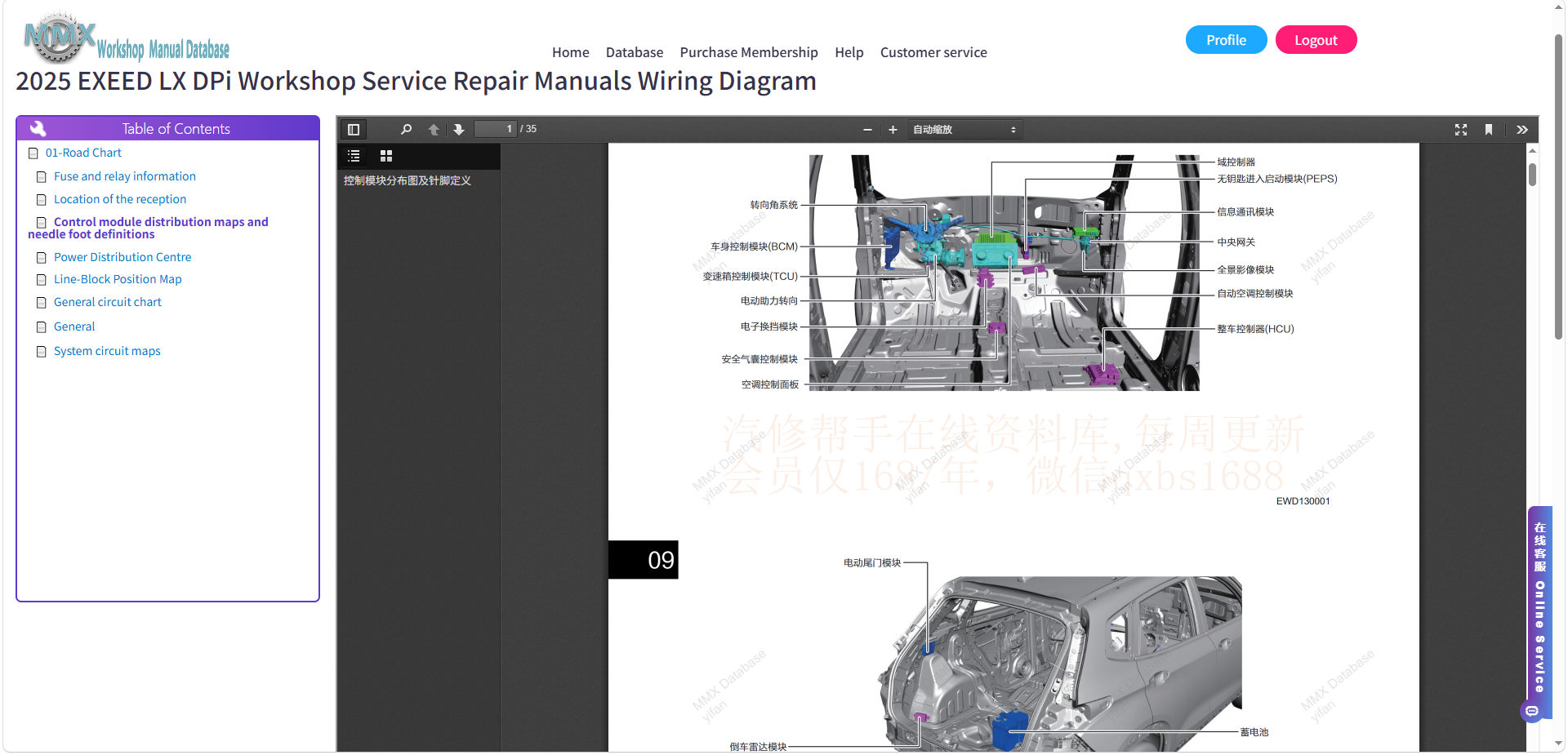1568x755 pixels.
Task: Open the General entry in contents
Action: click(x=74, y=326)
